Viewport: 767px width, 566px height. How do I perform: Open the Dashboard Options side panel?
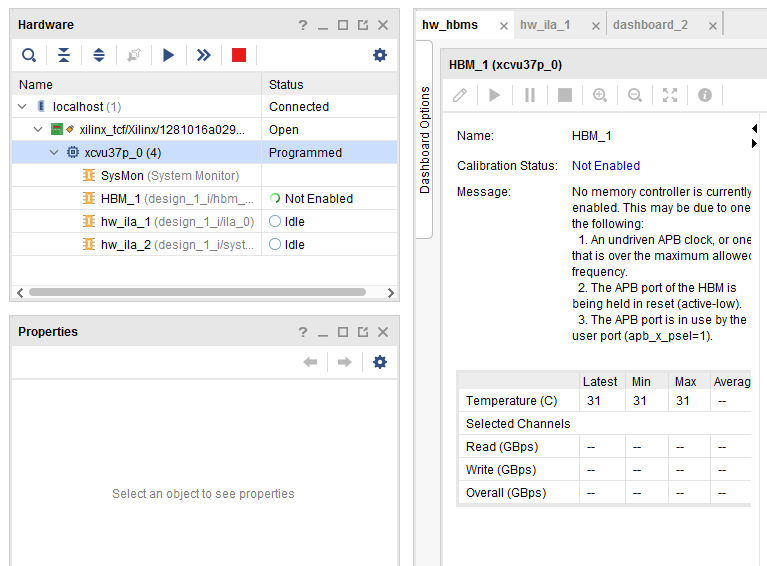point(424,140)
